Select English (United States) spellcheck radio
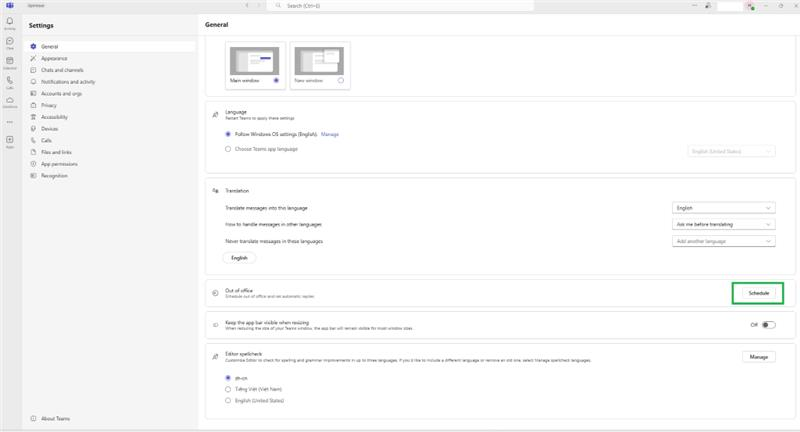 (228, 400)
